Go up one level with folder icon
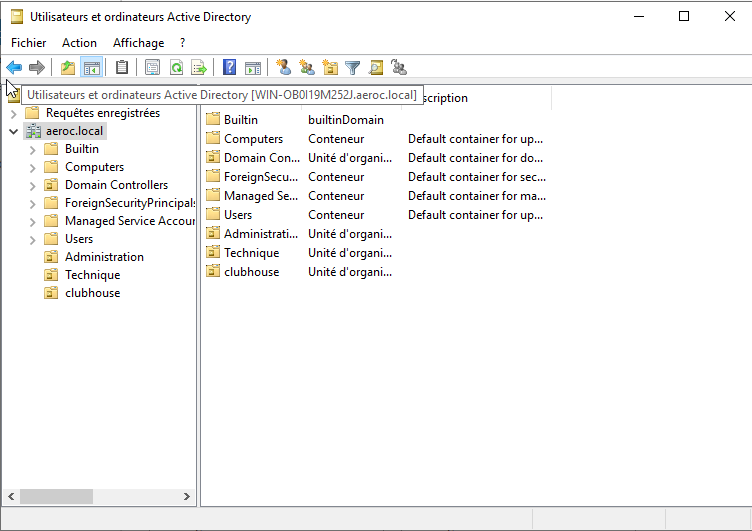This screenshot has width=752, height=531. [x=67, y=67]
